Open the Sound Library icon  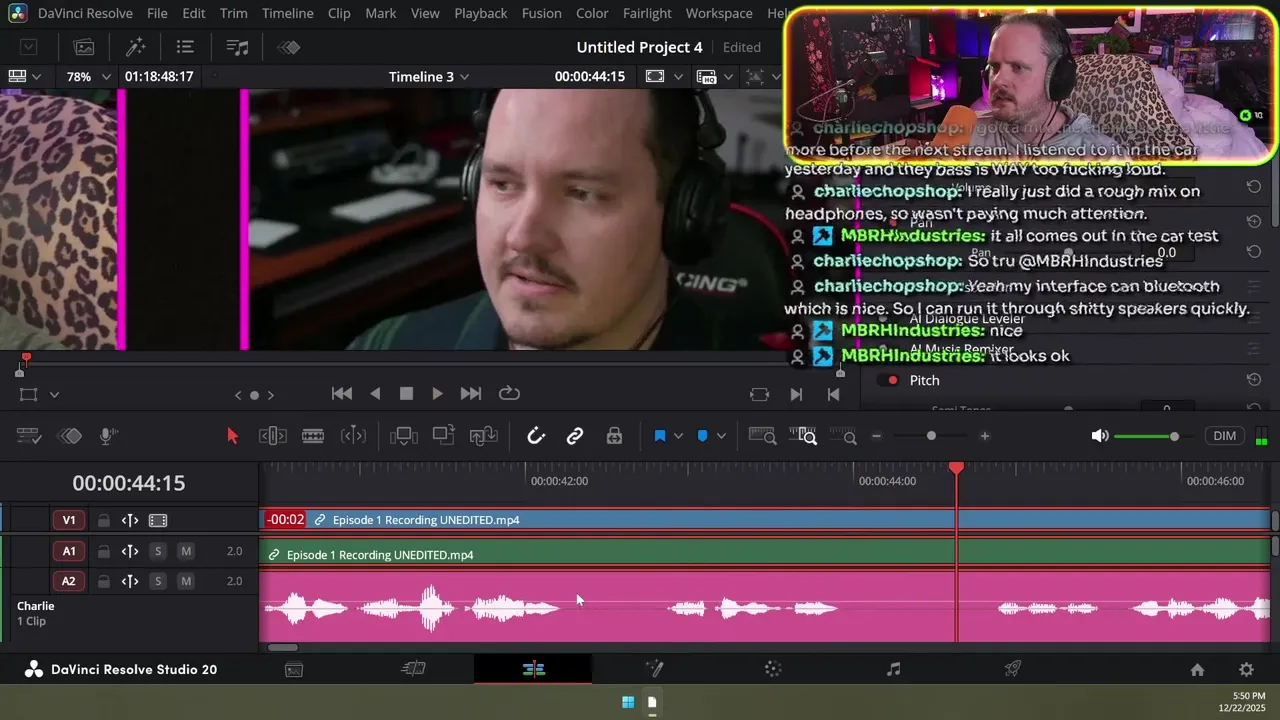tap(237, 47)
